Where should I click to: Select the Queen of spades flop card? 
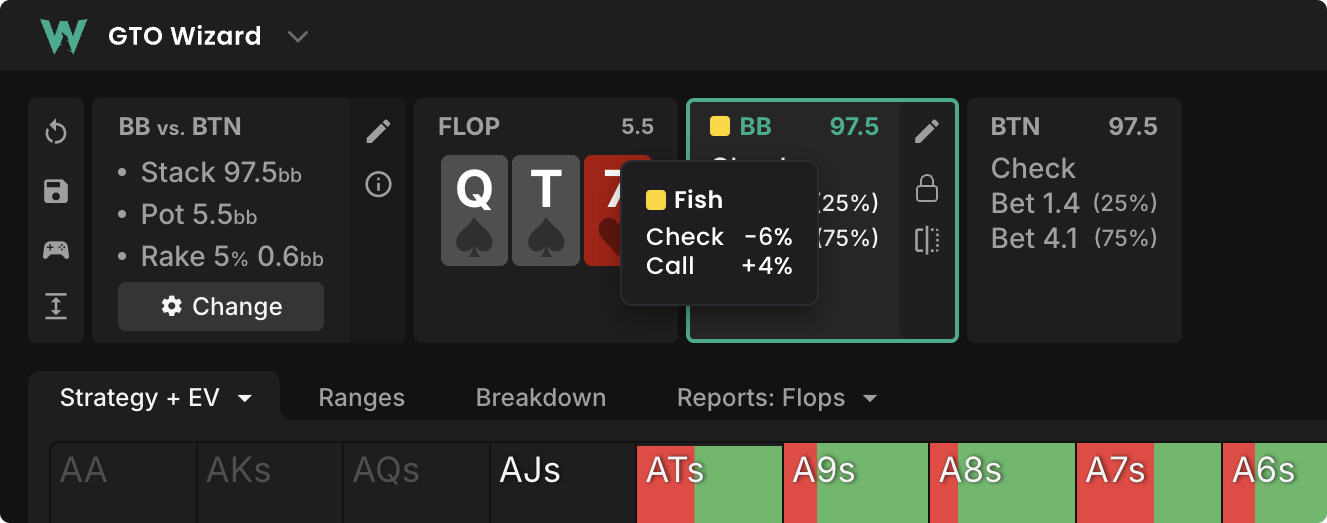[474, 210]
